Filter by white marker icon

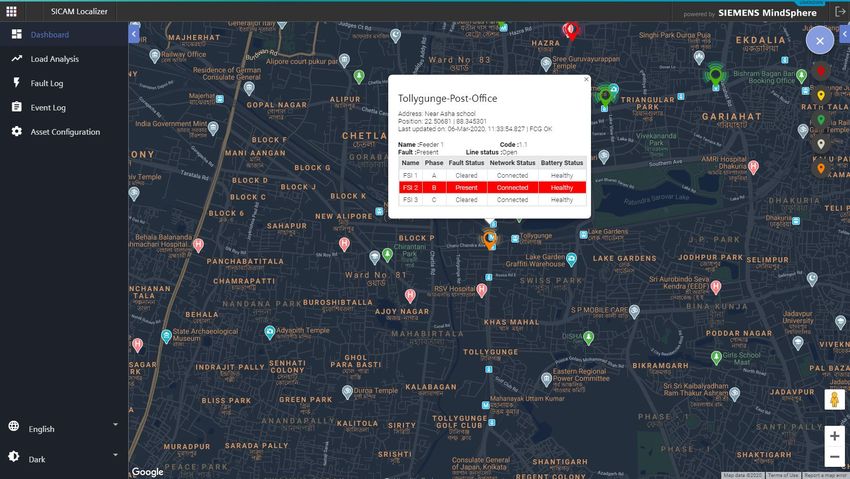821,144
